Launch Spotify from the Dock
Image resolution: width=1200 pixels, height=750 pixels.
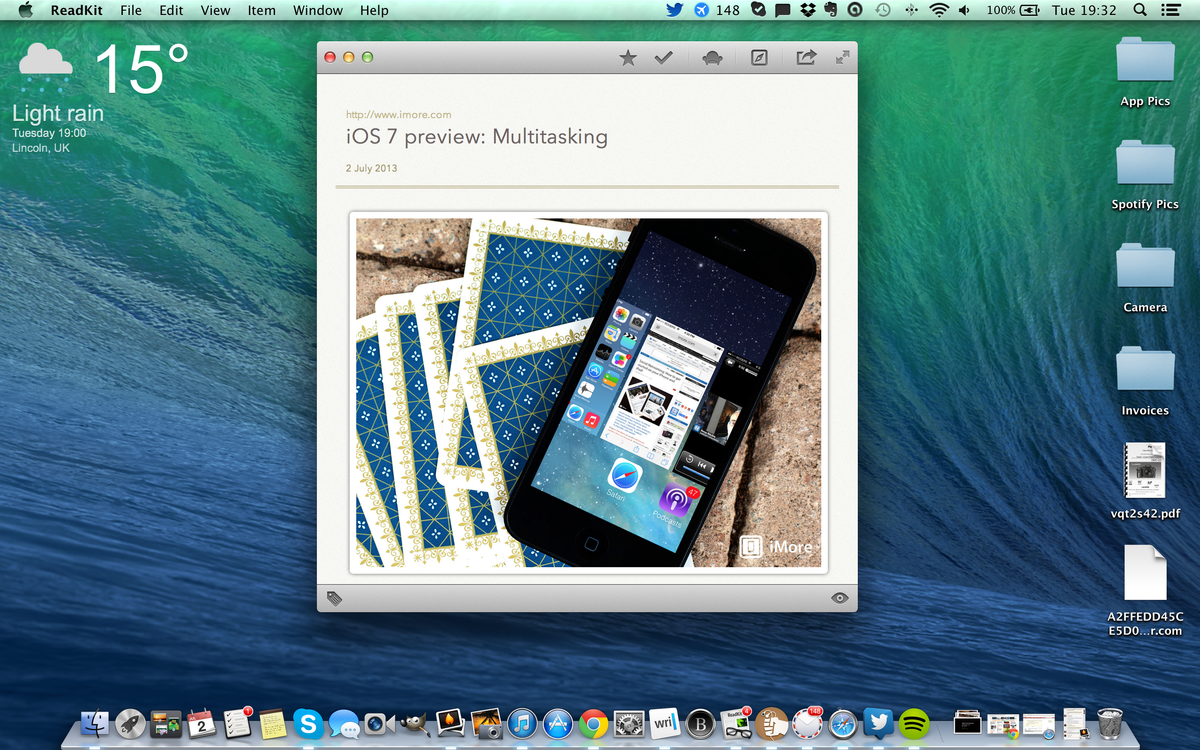915,722
